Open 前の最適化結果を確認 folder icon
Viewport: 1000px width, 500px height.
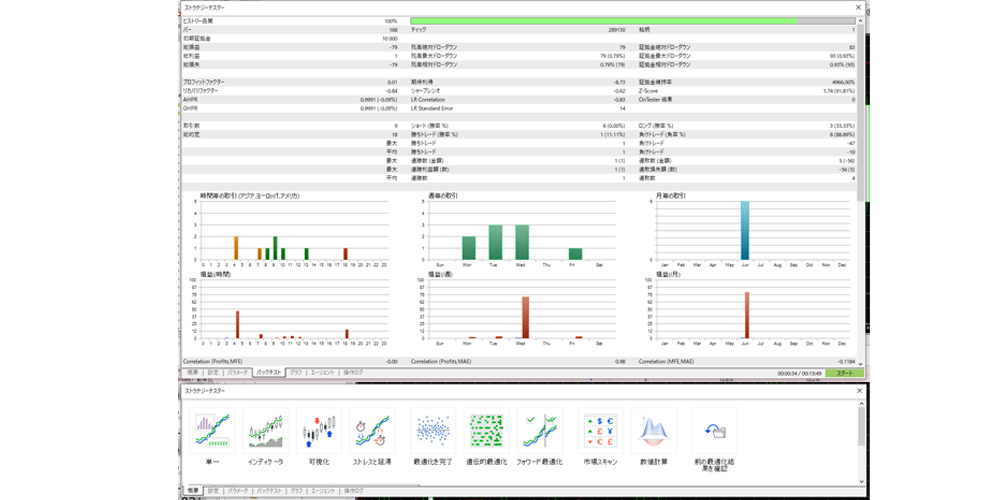[x=713, y=432]
